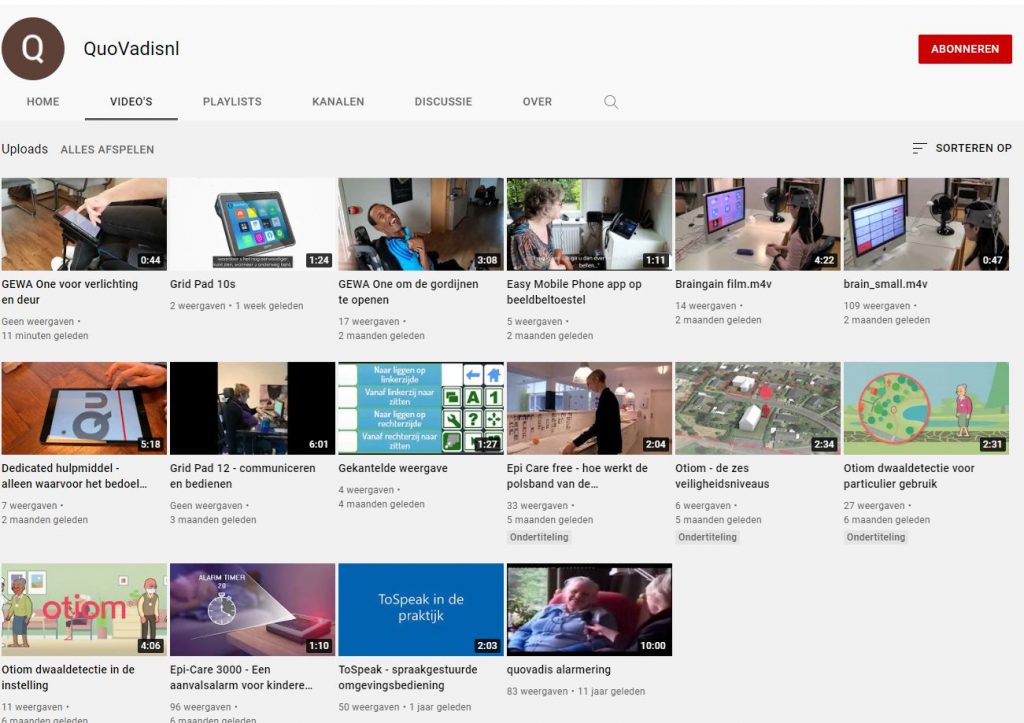Viewport: 1024px width, 723px height.
Task: Click Ondertiteling badge under Otiom particulier gebruik
Action: pos(876,537)
